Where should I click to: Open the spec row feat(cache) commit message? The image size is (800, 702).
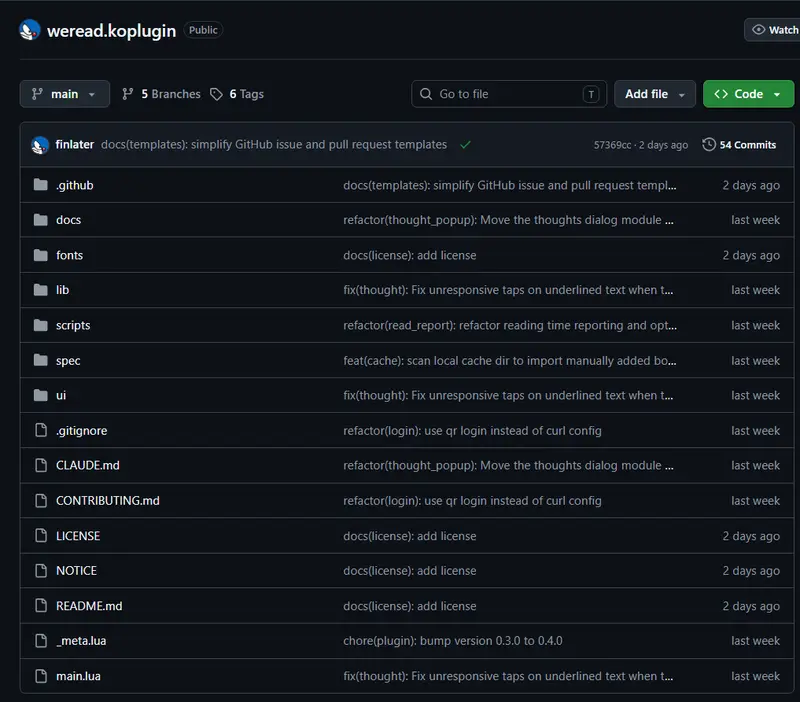pos(510,361)
